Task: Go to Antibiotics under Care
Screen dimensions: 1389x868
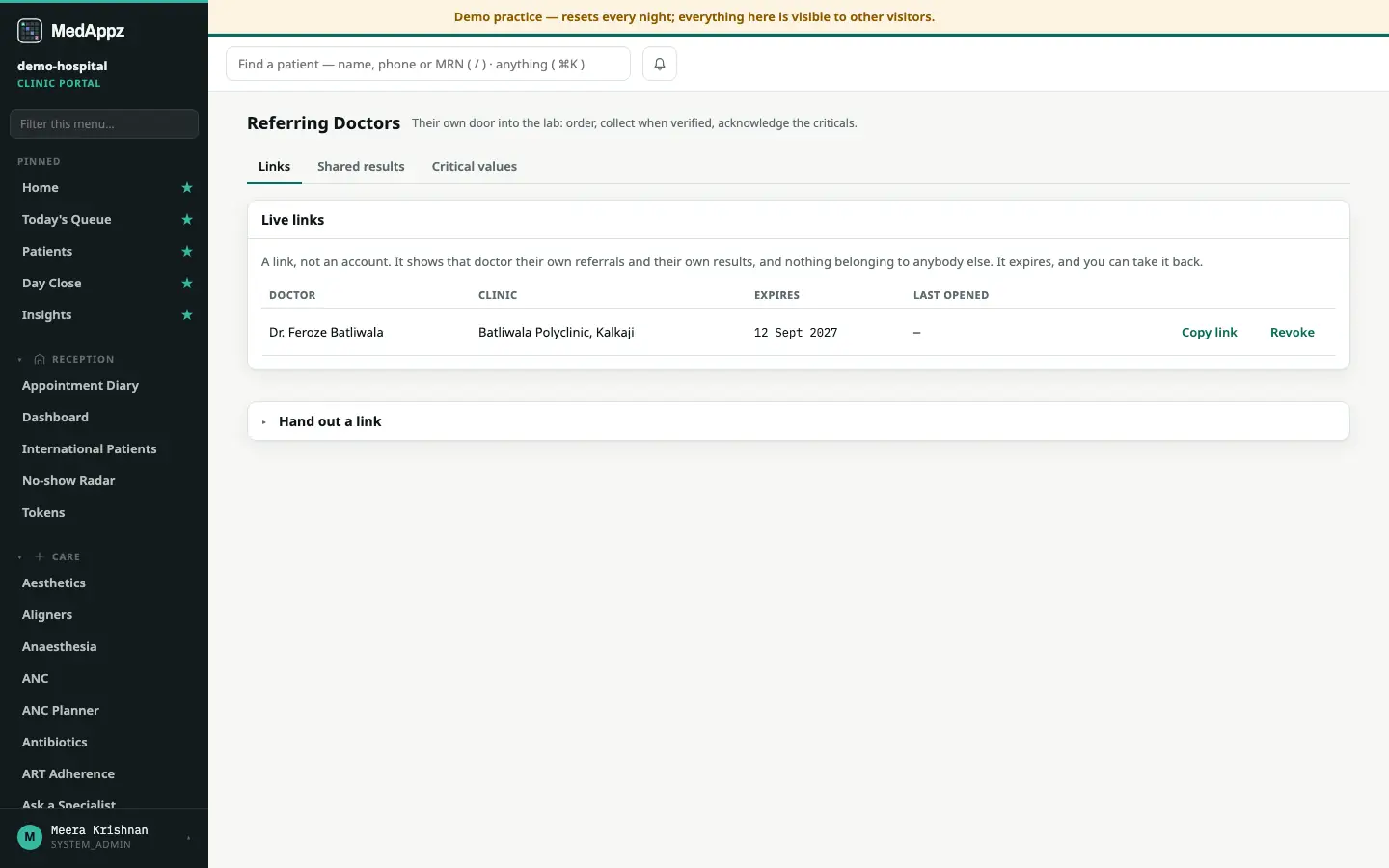Action: pyautogui.click(x=55, y=743)
